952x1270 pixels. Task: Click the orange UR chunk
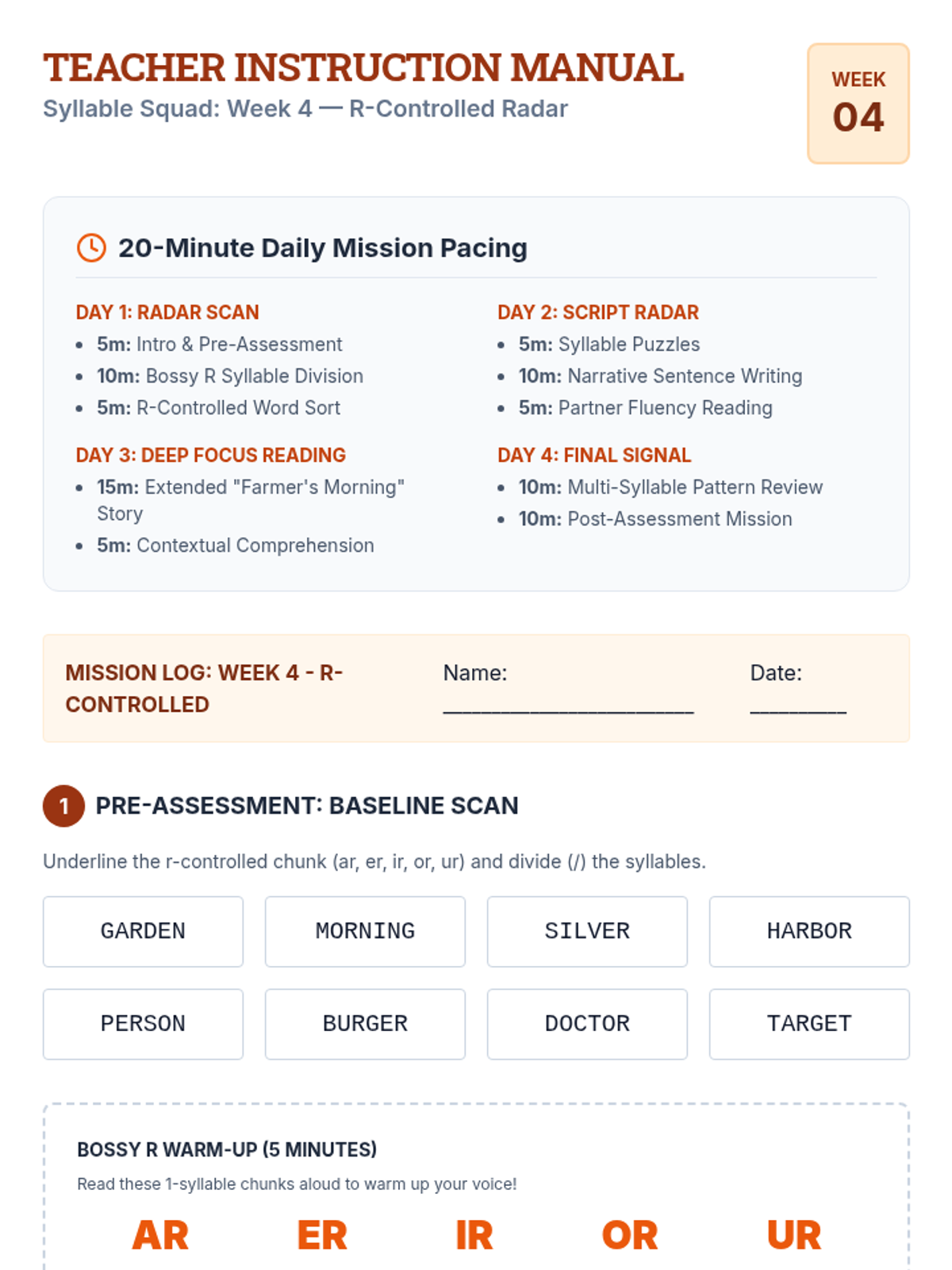(x=794, y=1235)
